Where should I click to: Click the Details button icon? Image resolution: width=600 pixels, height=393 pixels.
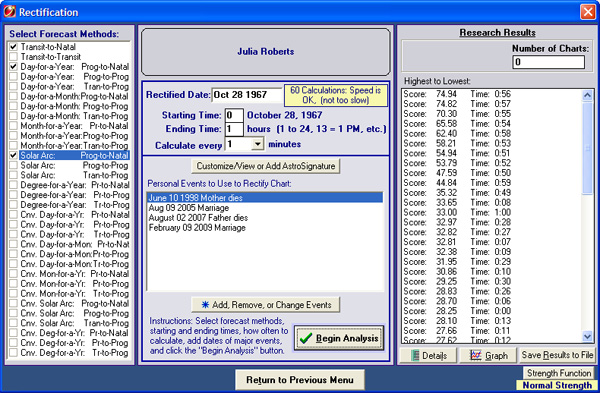click(415, 355)
